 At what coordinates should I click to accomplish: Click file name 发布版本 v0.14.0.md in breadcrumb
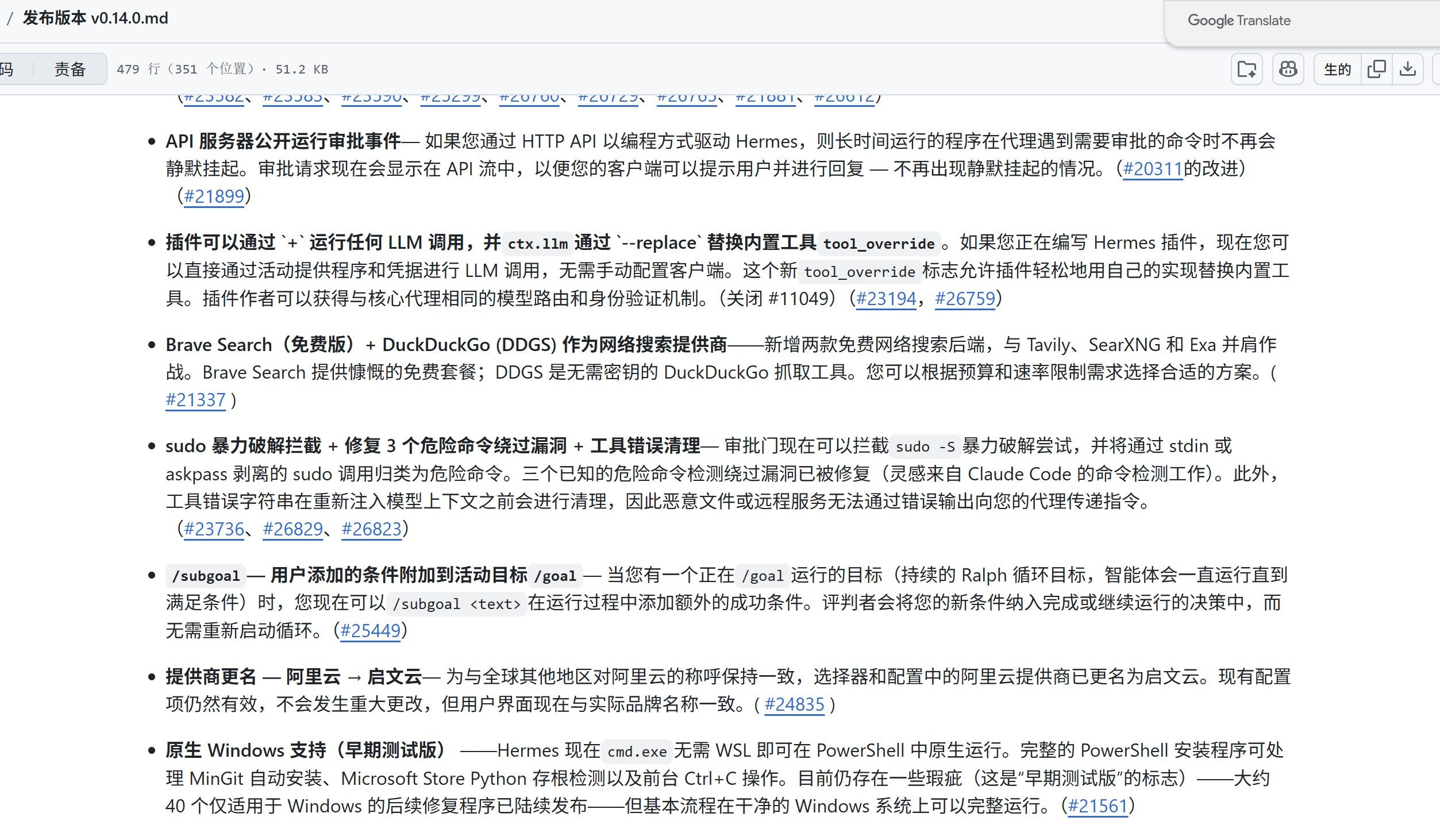[x=95, y=18]
